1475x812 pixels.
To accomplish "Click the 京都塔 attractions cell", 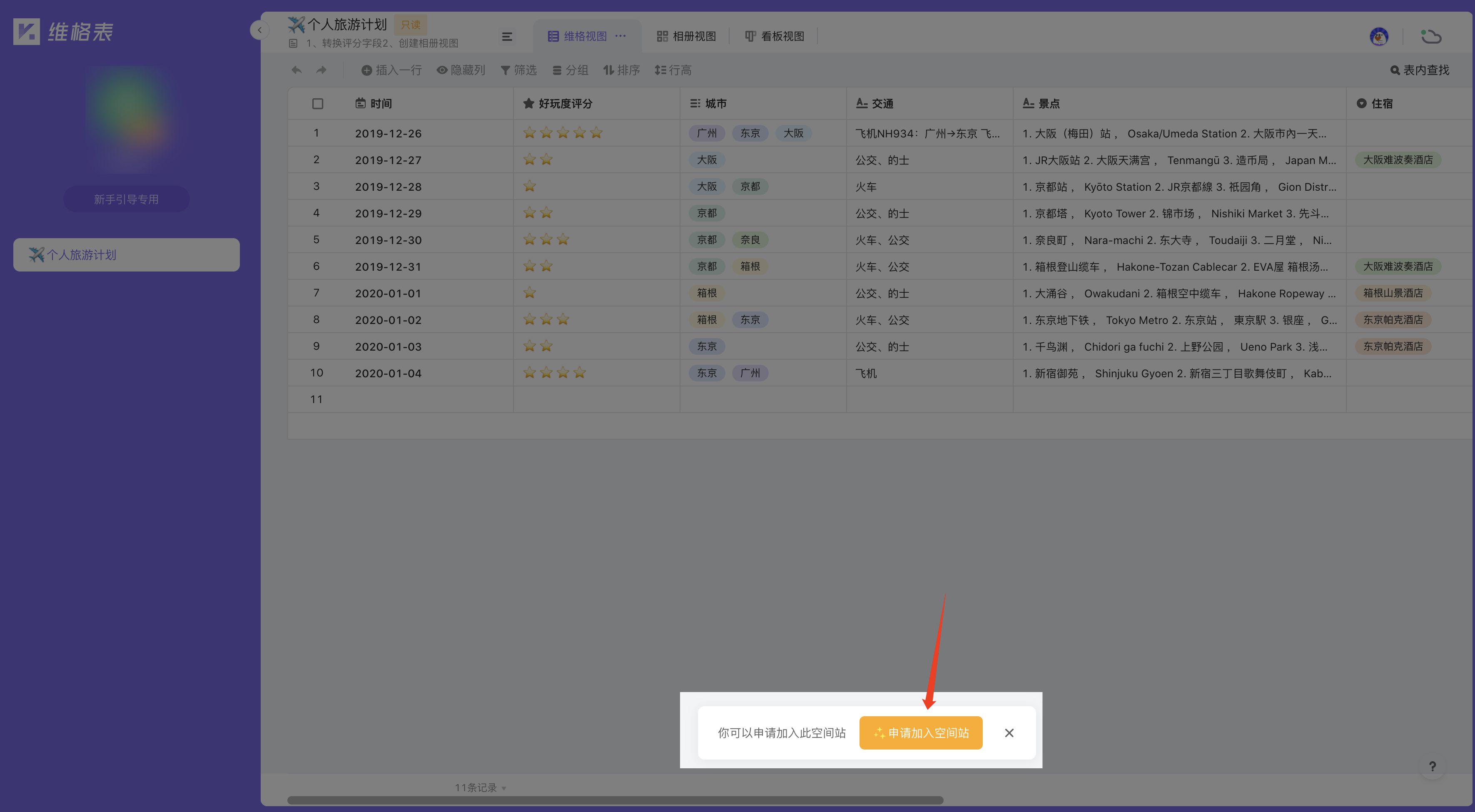I will 1179,213.
